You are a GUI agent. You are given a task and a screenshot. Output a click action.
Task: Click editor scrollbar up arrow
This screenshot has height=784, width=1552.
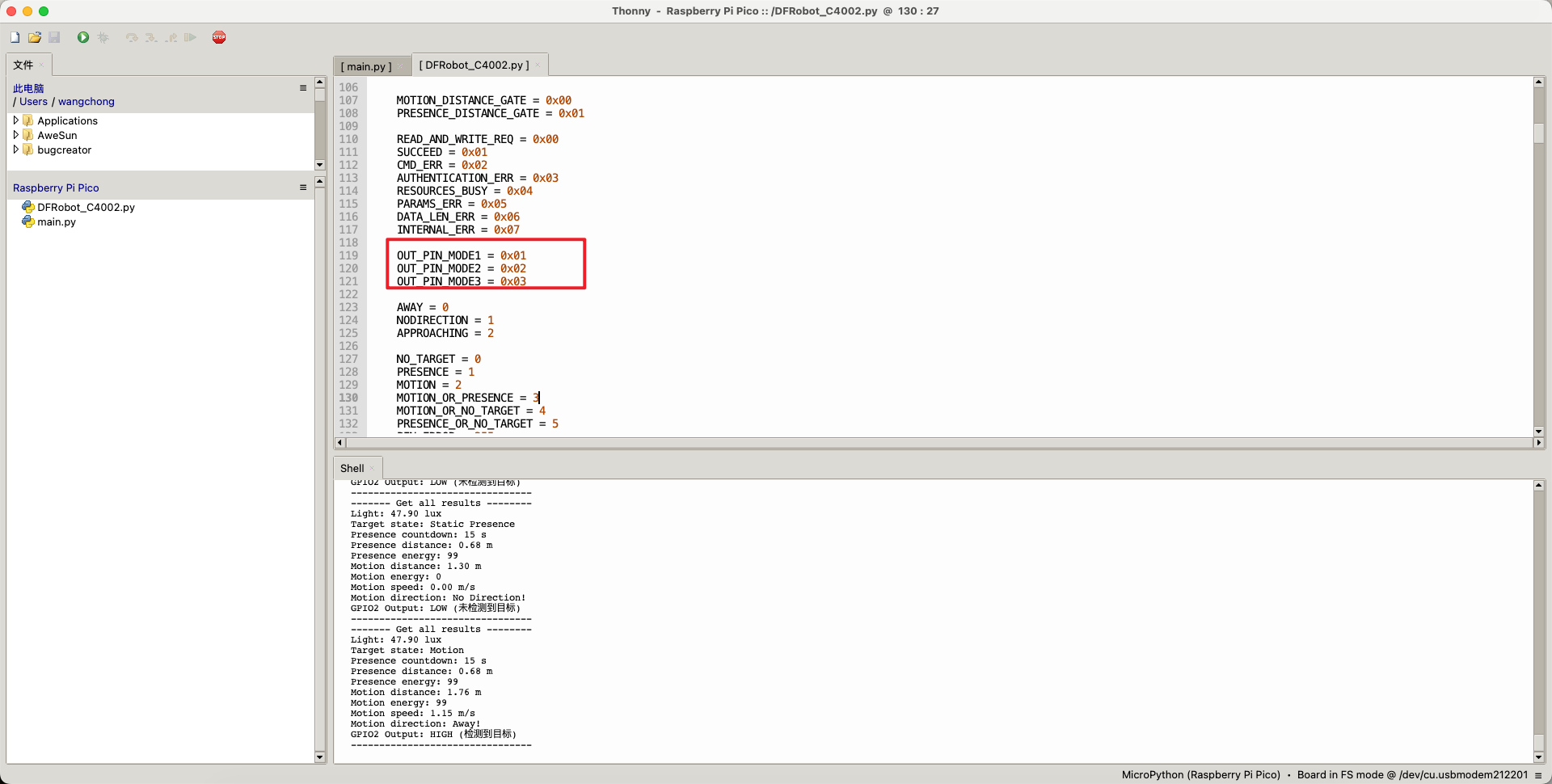pos(1539,82)
